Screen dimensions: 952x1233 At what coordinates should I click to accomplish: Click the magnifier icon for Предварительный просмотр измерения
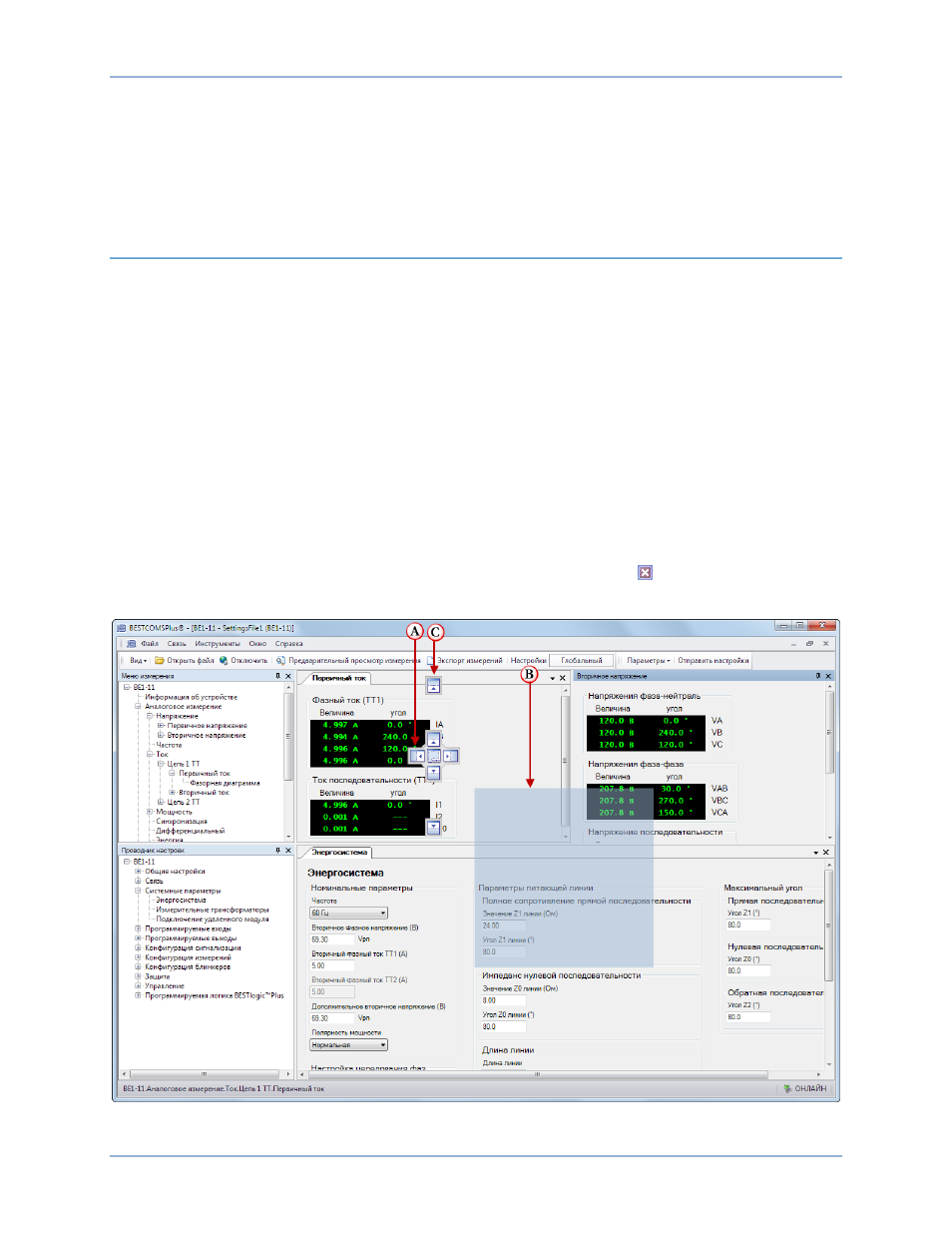(x=281, y=660)
